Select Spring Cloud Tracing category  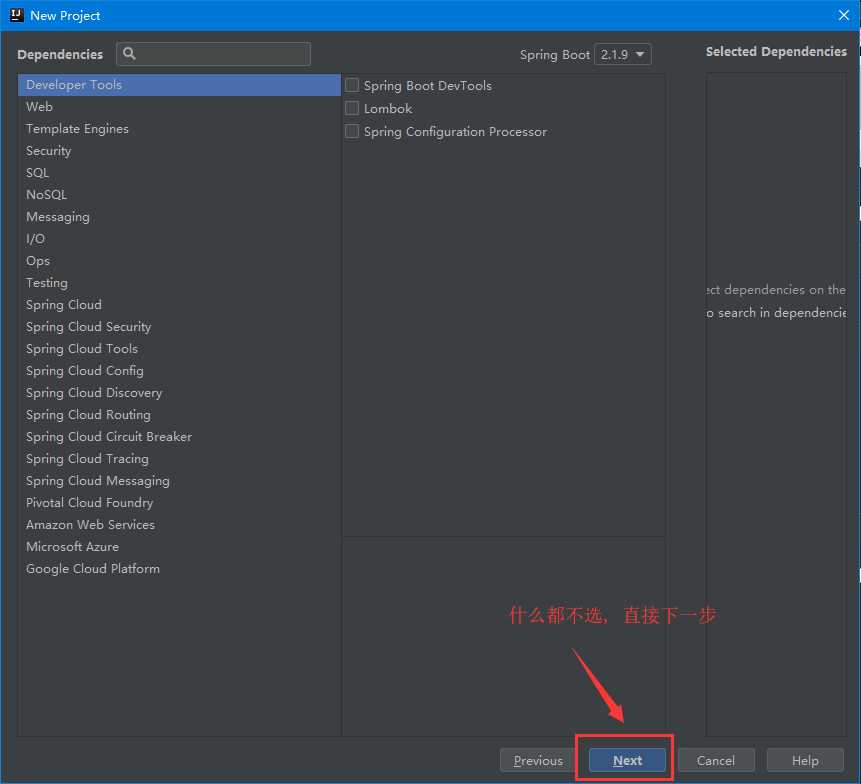click(x=180, y=458)
